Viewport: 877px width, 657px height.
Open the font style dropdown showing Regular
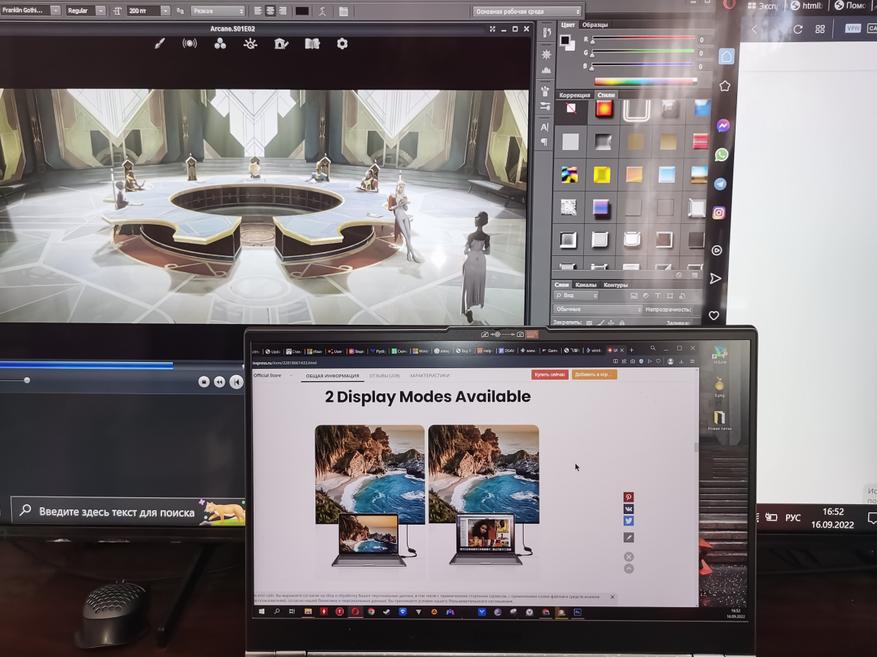coord(85,11)
